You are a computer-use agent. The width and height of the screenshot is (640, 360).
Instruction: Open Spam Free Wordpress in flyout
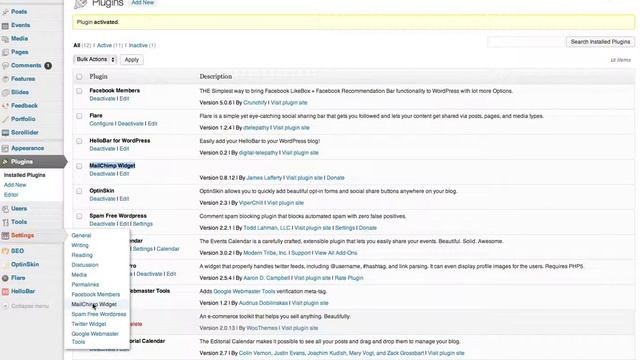point(99,314)
